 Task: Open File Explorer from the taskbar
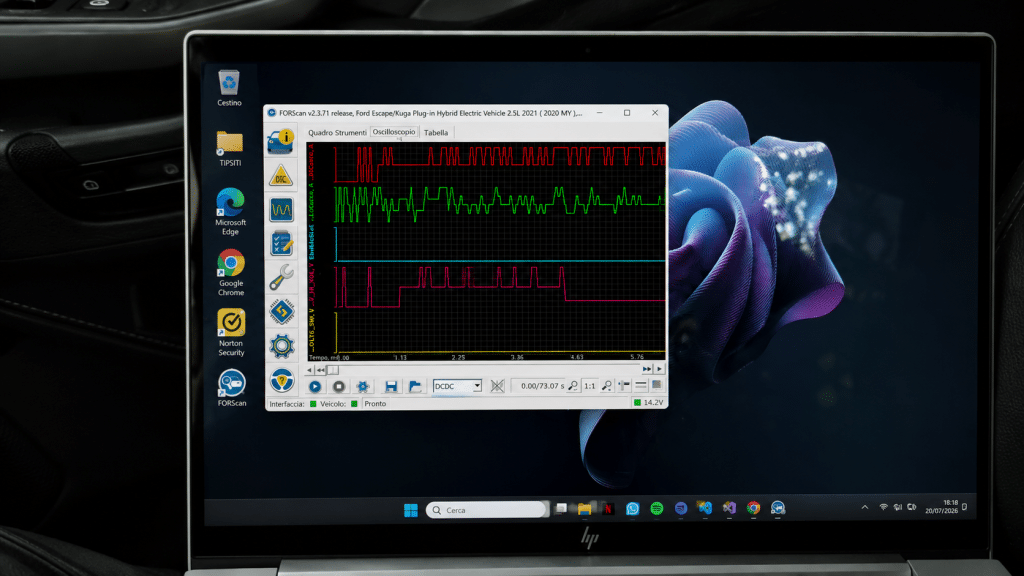pyautogui.click(x=584, y=509)
